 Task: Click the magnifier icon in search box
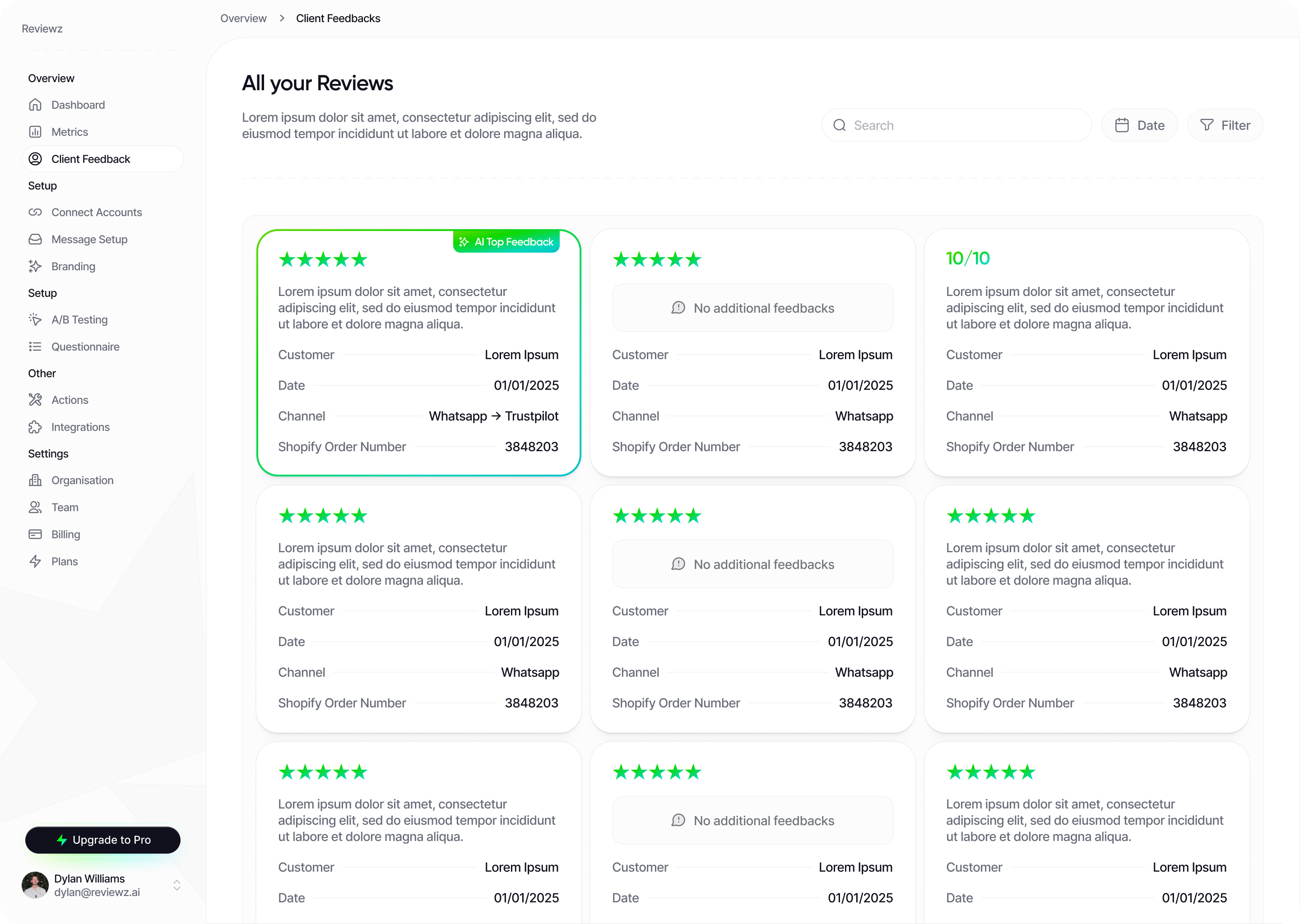point(840,125)
